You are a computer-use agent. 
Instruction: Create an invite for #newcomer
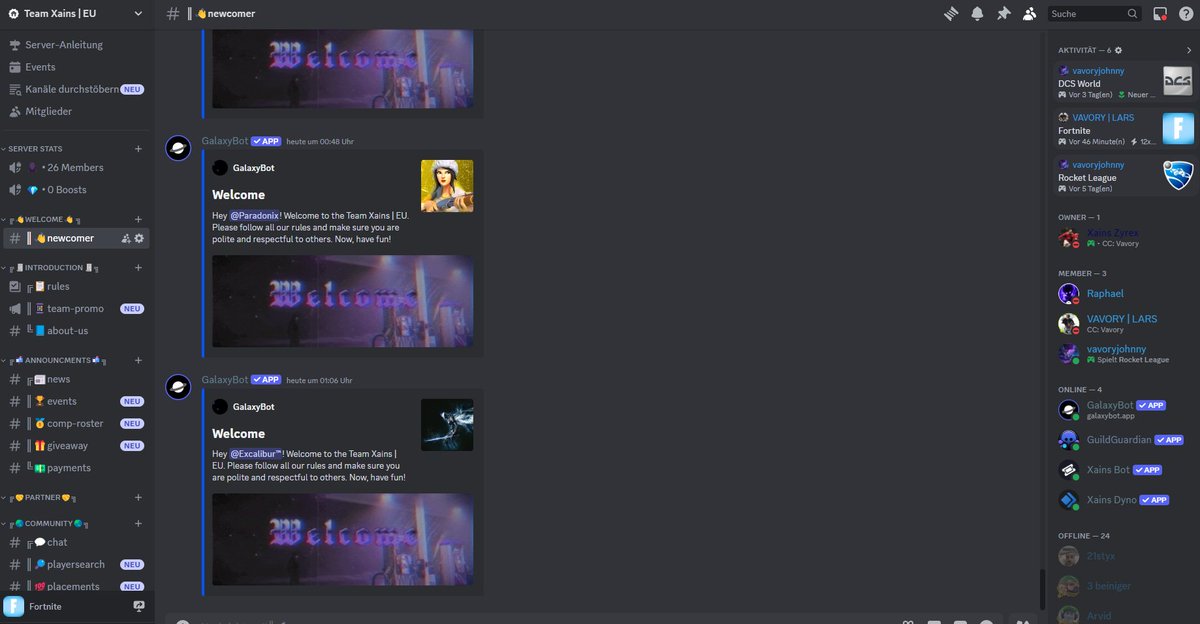pos(124,237)
